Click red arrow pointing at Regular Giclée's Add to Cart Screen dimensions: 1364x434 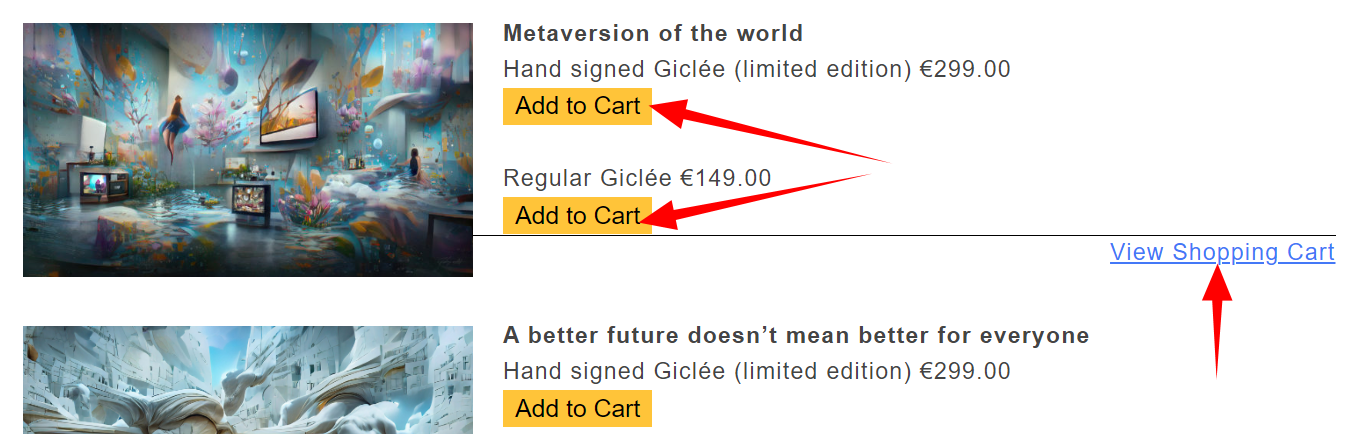pyautogui.click(x=760, y=194)
